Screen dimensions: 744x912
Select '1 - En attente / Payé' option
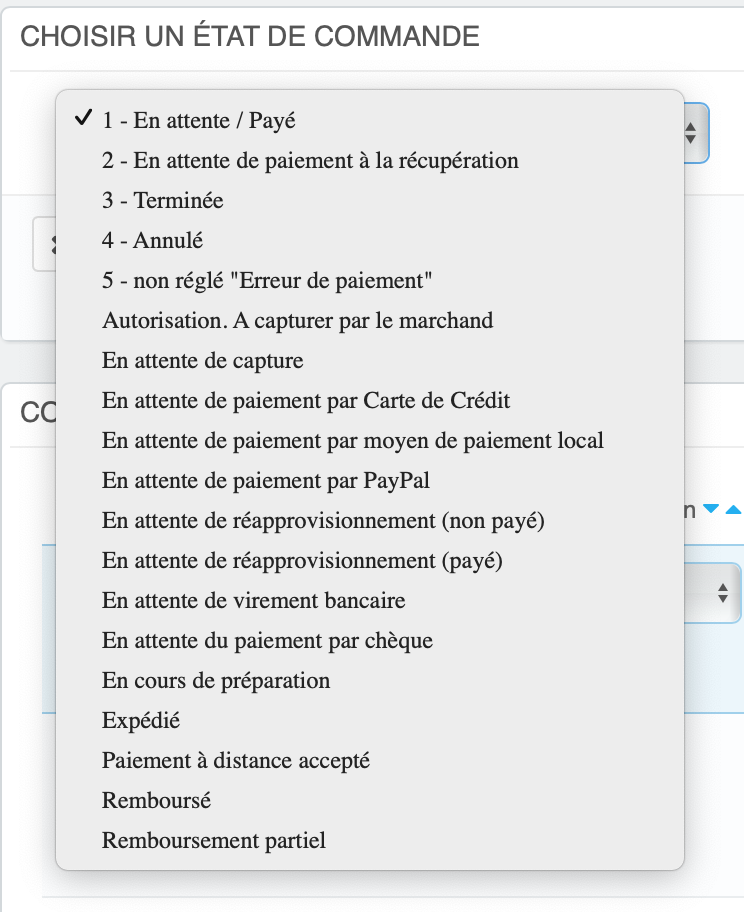[369, 120]
